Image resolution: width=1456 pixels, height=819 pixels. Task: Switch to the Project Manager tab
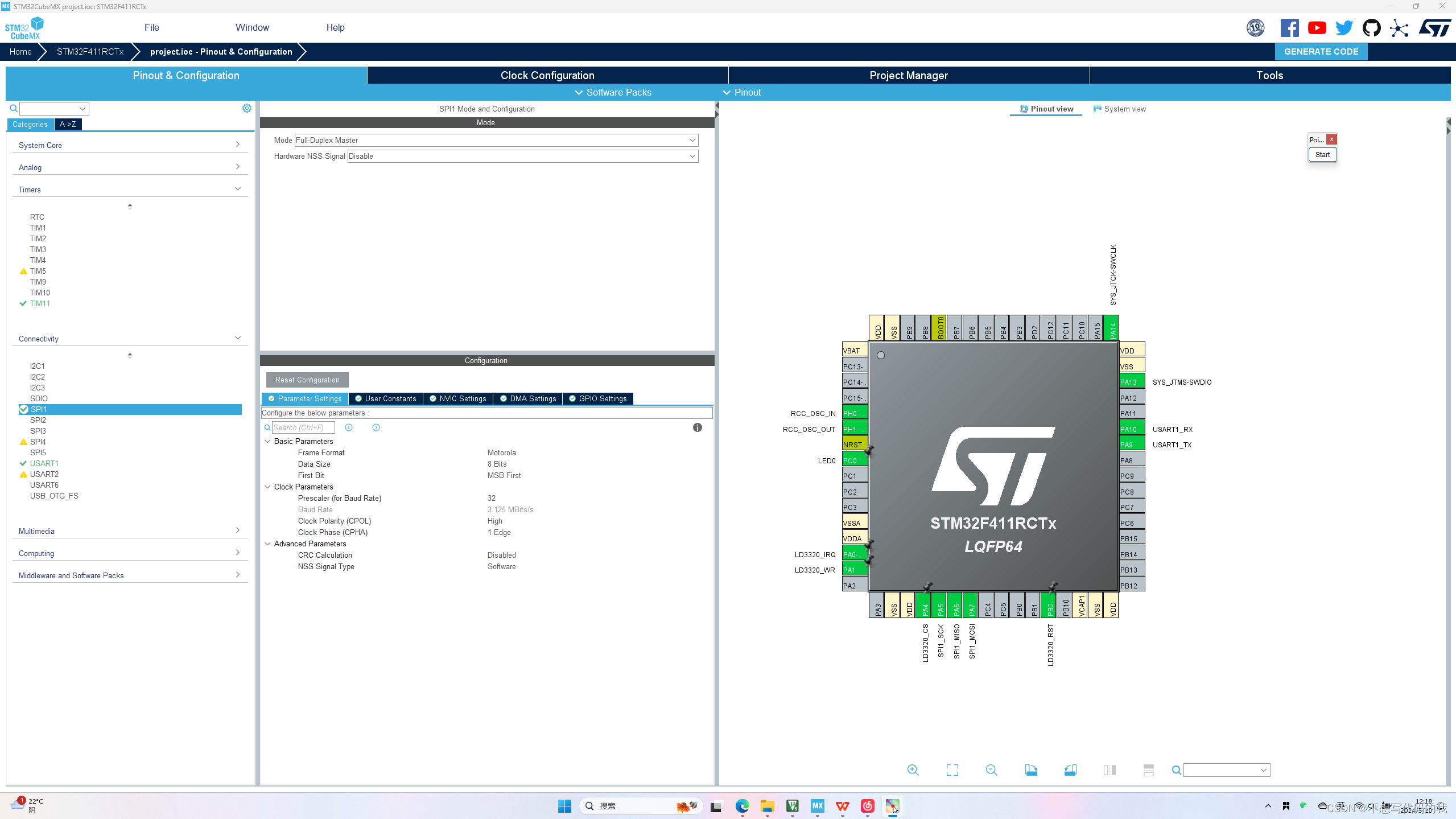(x=909, y=75)
